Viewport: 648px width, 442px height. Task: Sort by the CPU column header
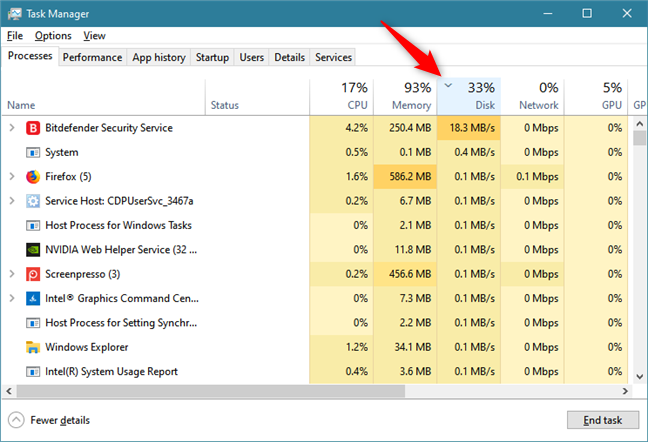coord(341,97)
